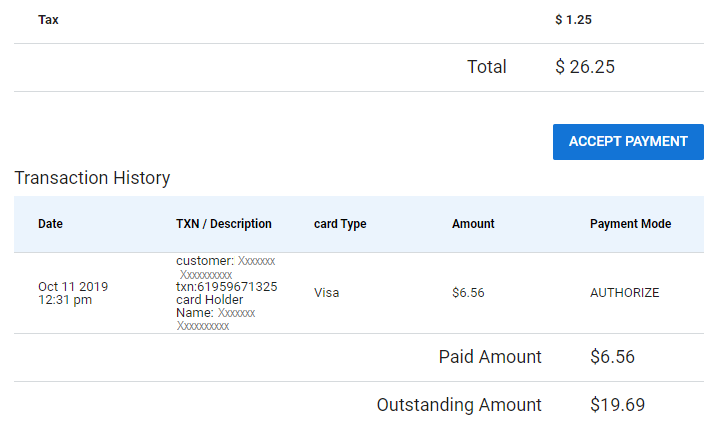
Task: Click the Transaction History heading
Action: coord(92,178)
